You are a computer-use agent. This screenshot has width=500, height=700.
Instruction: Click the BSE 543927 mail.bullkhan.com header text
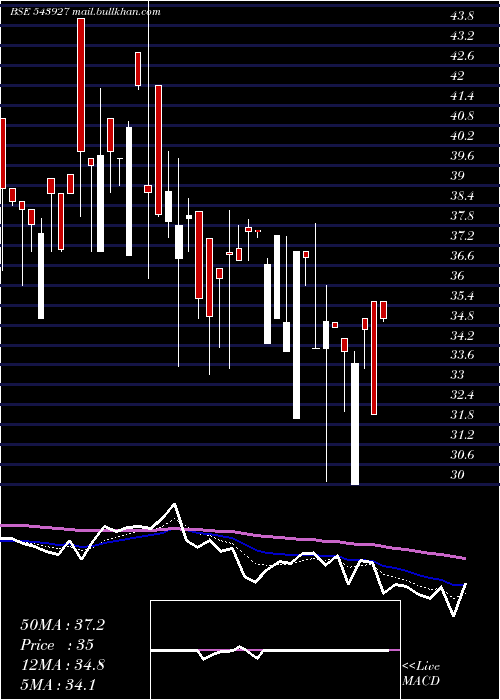click(x=85, y=12)
